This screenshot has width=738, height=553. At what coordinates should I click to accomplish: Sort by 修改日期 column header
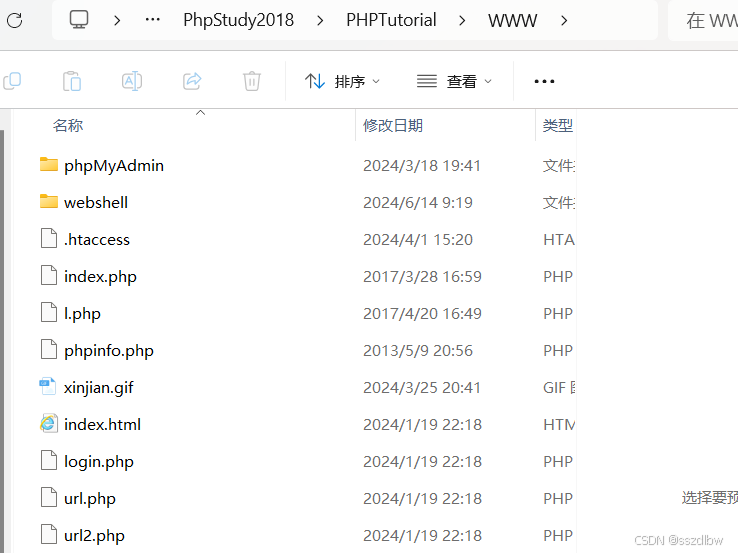(393, 126)
